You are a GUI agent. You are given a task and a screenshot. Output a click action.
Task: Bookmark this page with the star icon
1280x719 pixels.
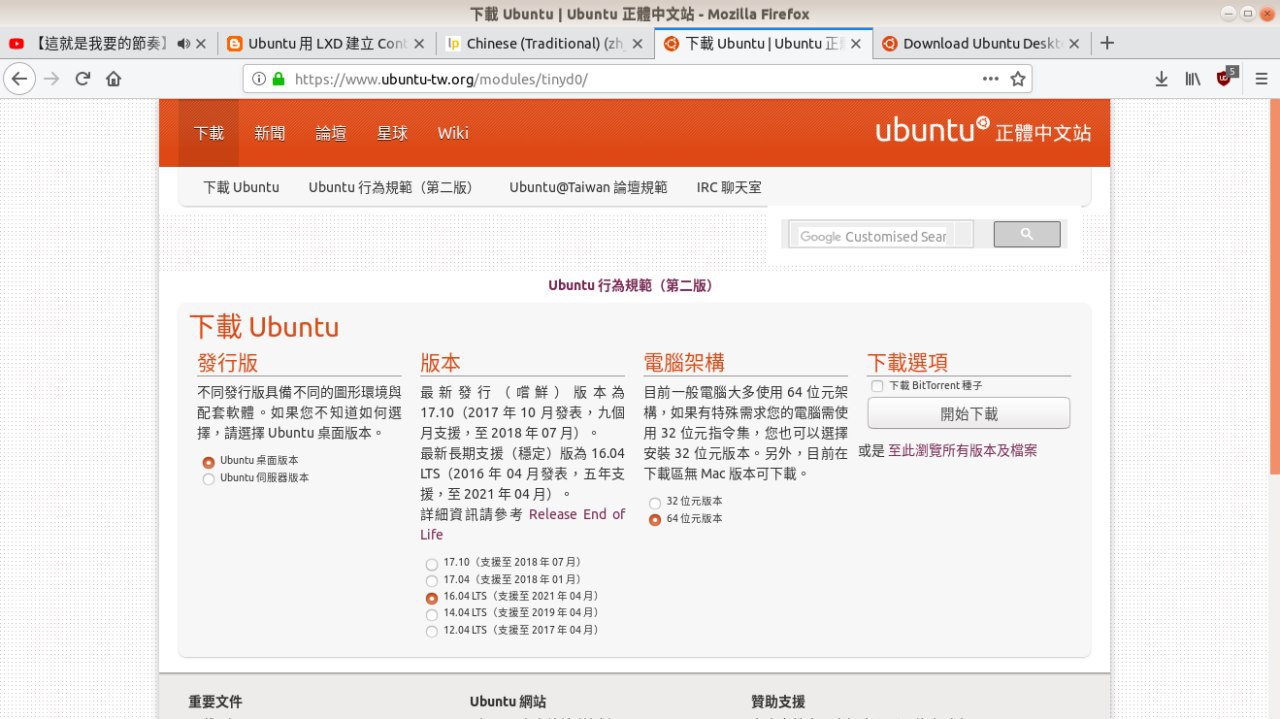click(x=1018, y=79)
